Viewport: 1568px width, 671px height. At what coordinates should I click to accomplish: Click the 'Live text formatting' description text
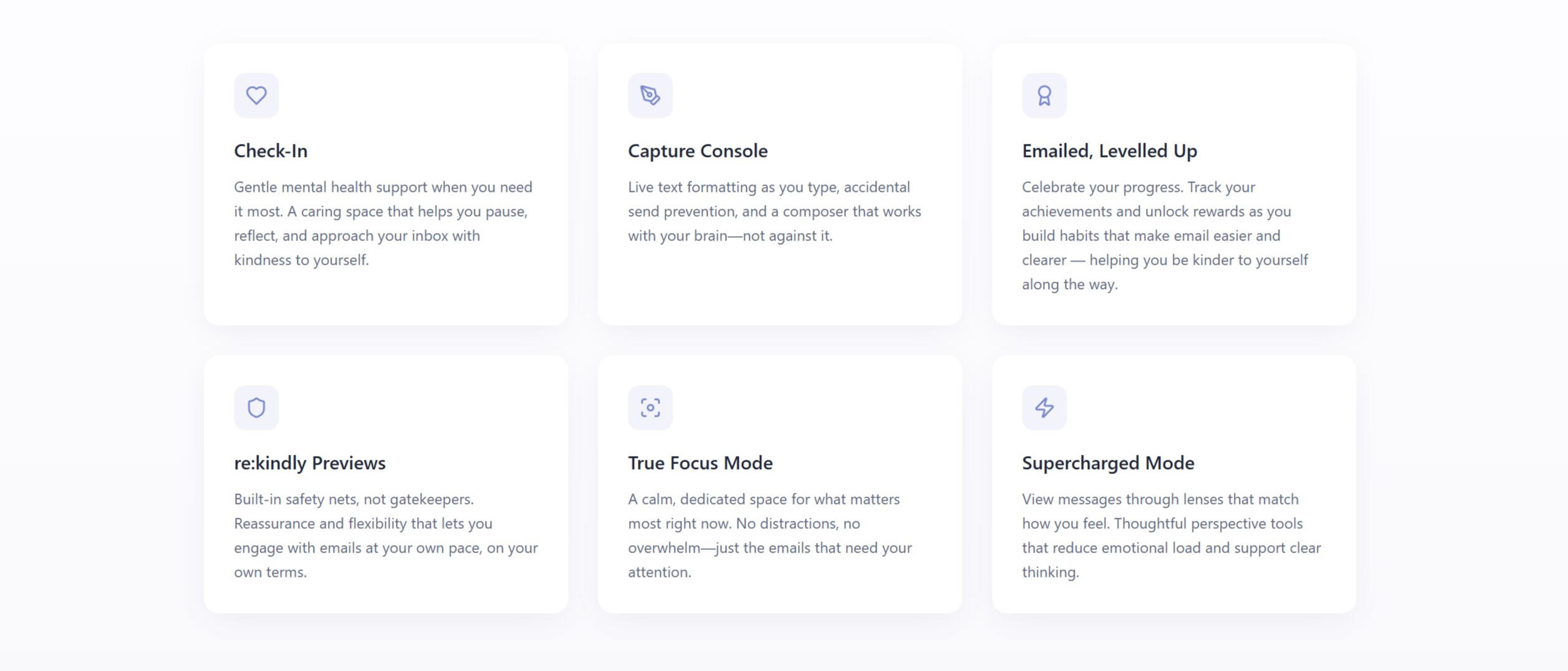click(774, 211)
